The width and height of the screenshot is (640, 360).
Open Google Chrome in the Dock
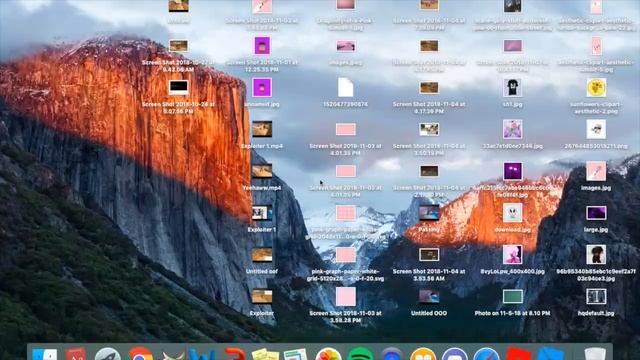pos(139,354)
